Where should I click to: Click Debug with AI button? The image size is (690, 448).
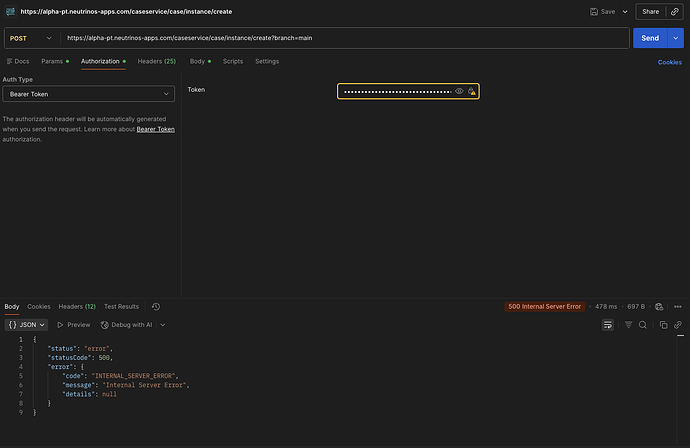(x=126, y=325)
